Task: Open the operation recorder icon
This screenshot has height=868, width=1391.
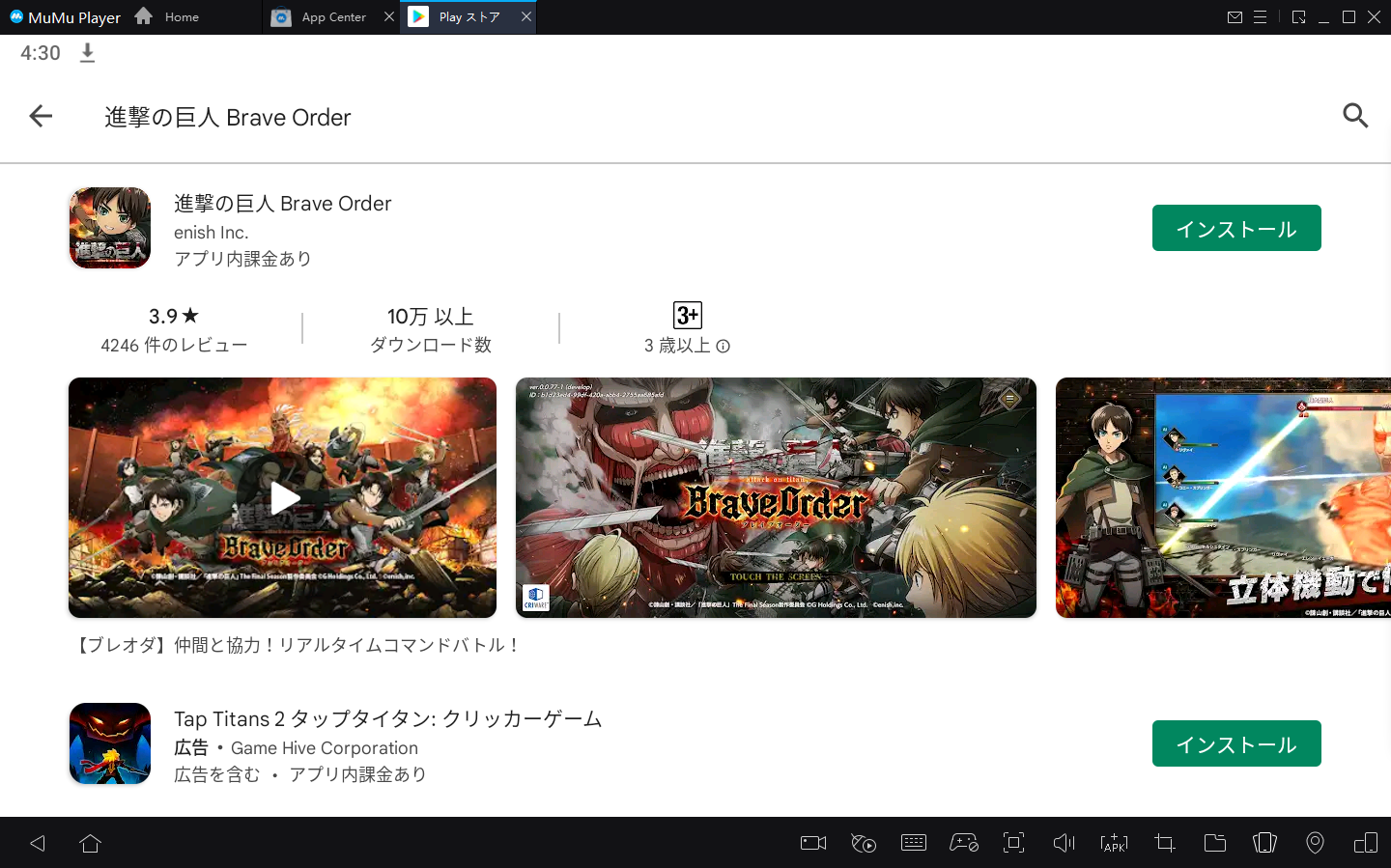Action: pyautogui.click(x=864, y=843)
